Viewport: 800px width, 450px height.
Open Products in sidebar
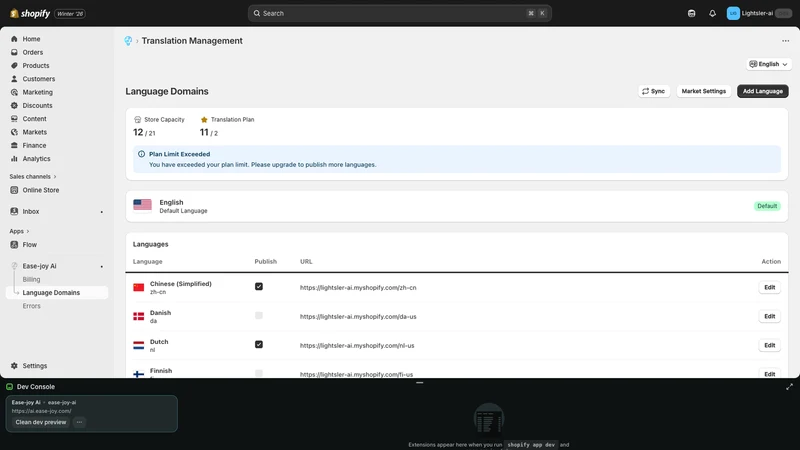click(36, 65)
